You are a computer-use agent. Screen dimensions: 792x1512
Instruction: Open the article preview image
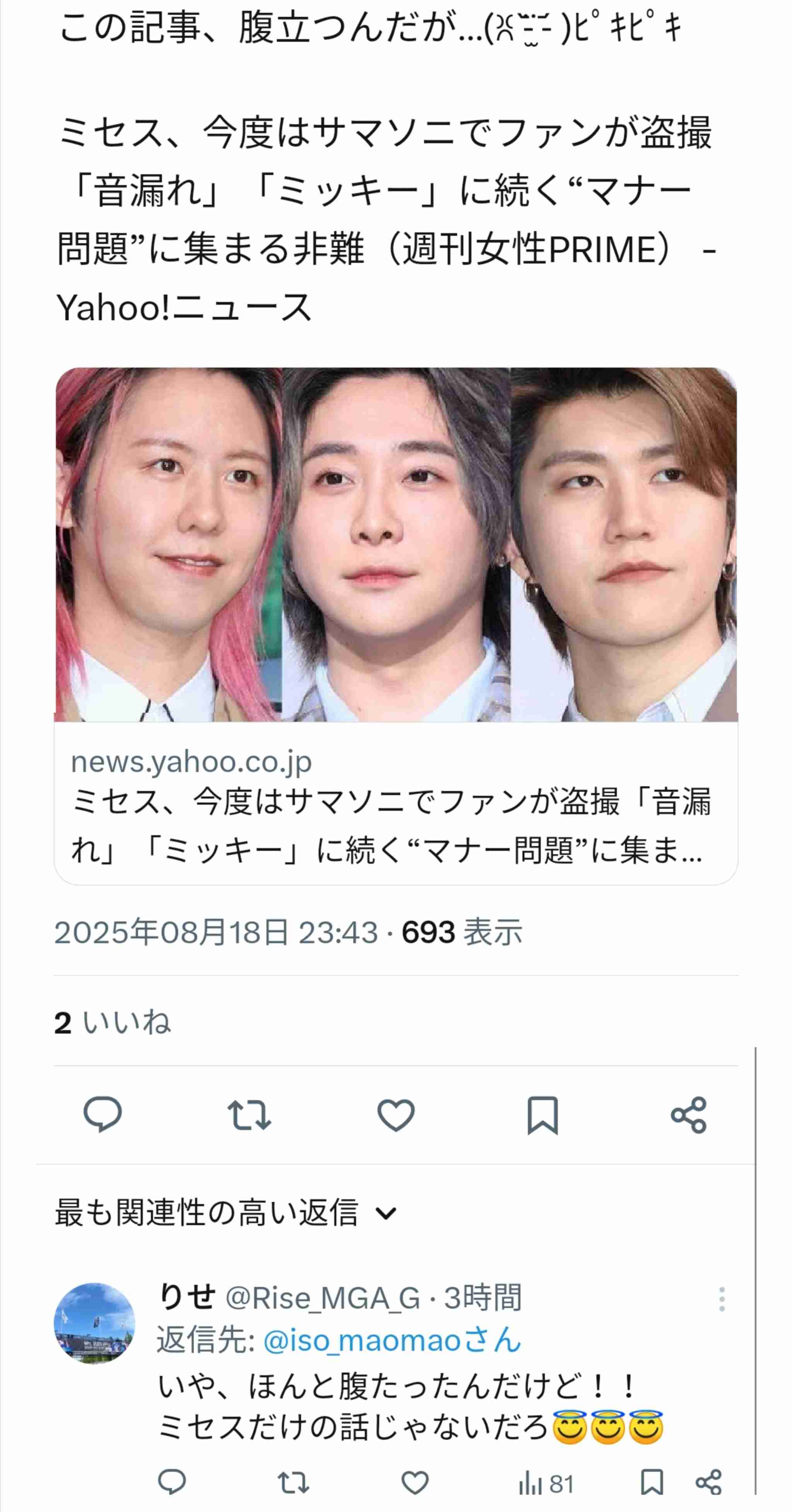tap(396, 545)
